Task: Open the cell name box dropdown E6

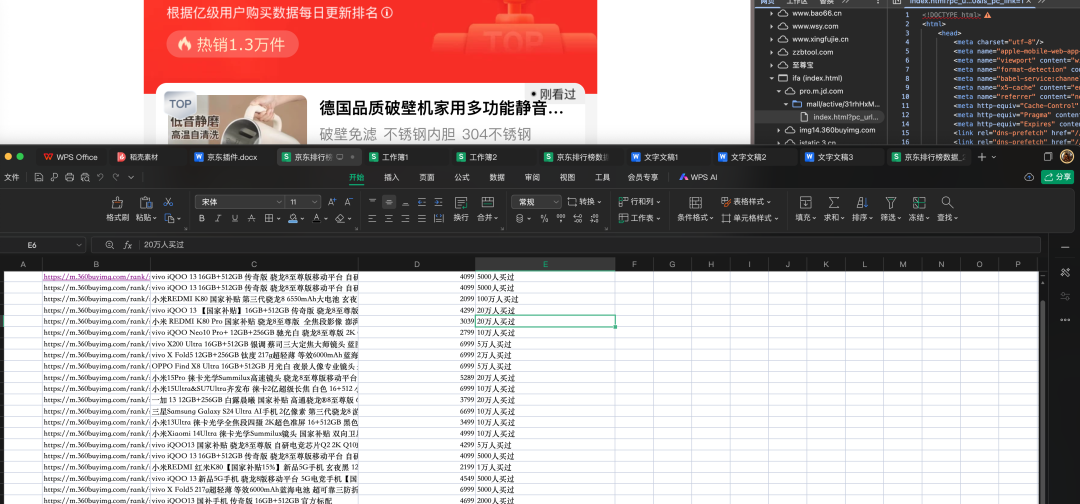Action: pyautogui.click(x=79, y=245)
